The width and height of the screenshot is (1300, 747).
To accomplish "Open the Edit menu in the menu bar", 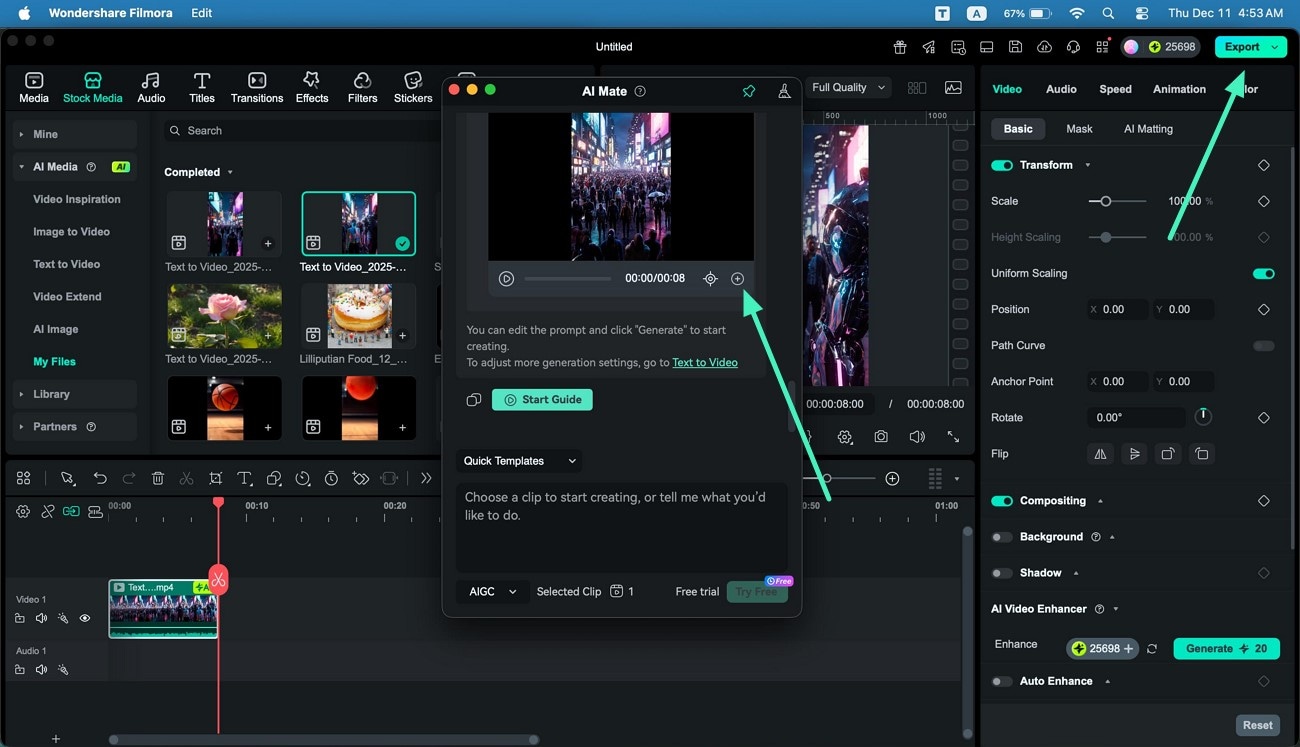I will [x=200, y=13].
